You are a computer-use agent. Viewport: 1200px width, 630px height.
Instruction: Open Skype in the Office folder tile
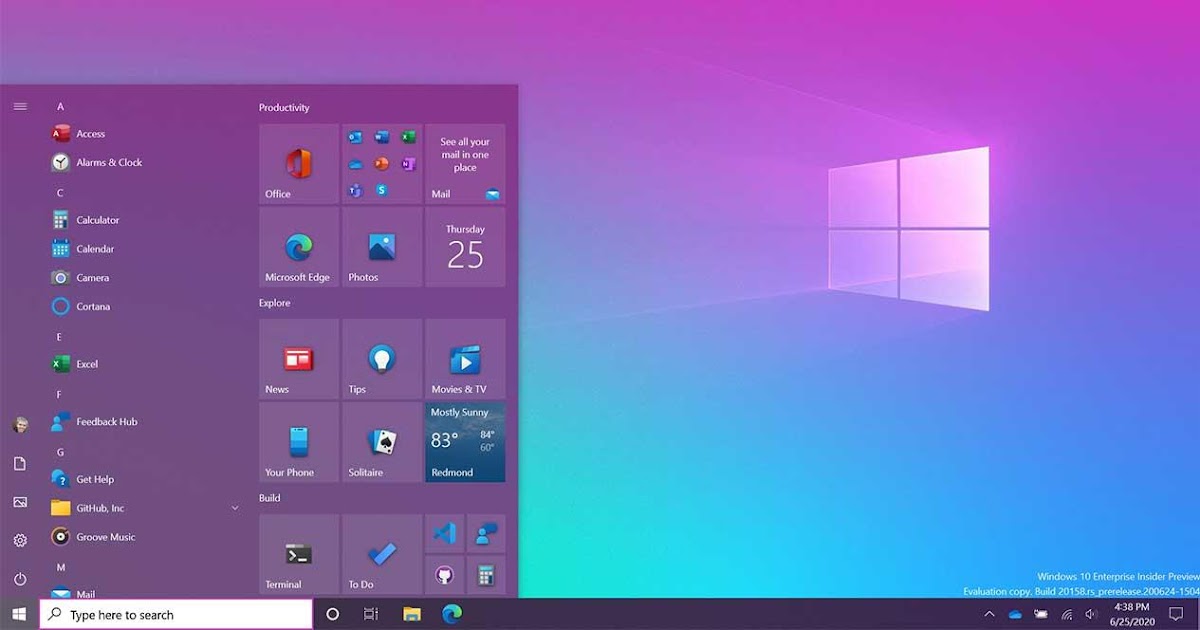click(382, 190)
